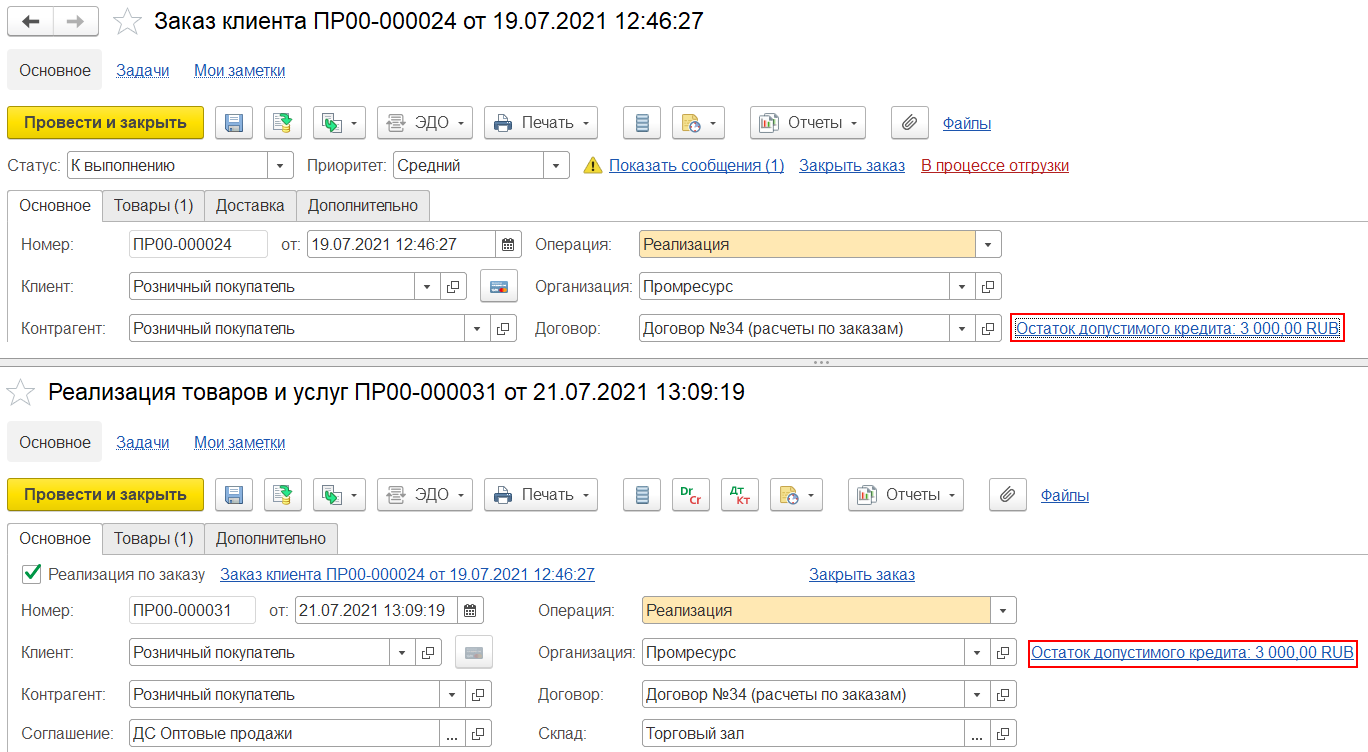Image resolution: width=1368 pixels, height=752 pixels.
Task: Show Dr/Cr accounting entries
Action: pyautogui.click(x=691, y=495)
